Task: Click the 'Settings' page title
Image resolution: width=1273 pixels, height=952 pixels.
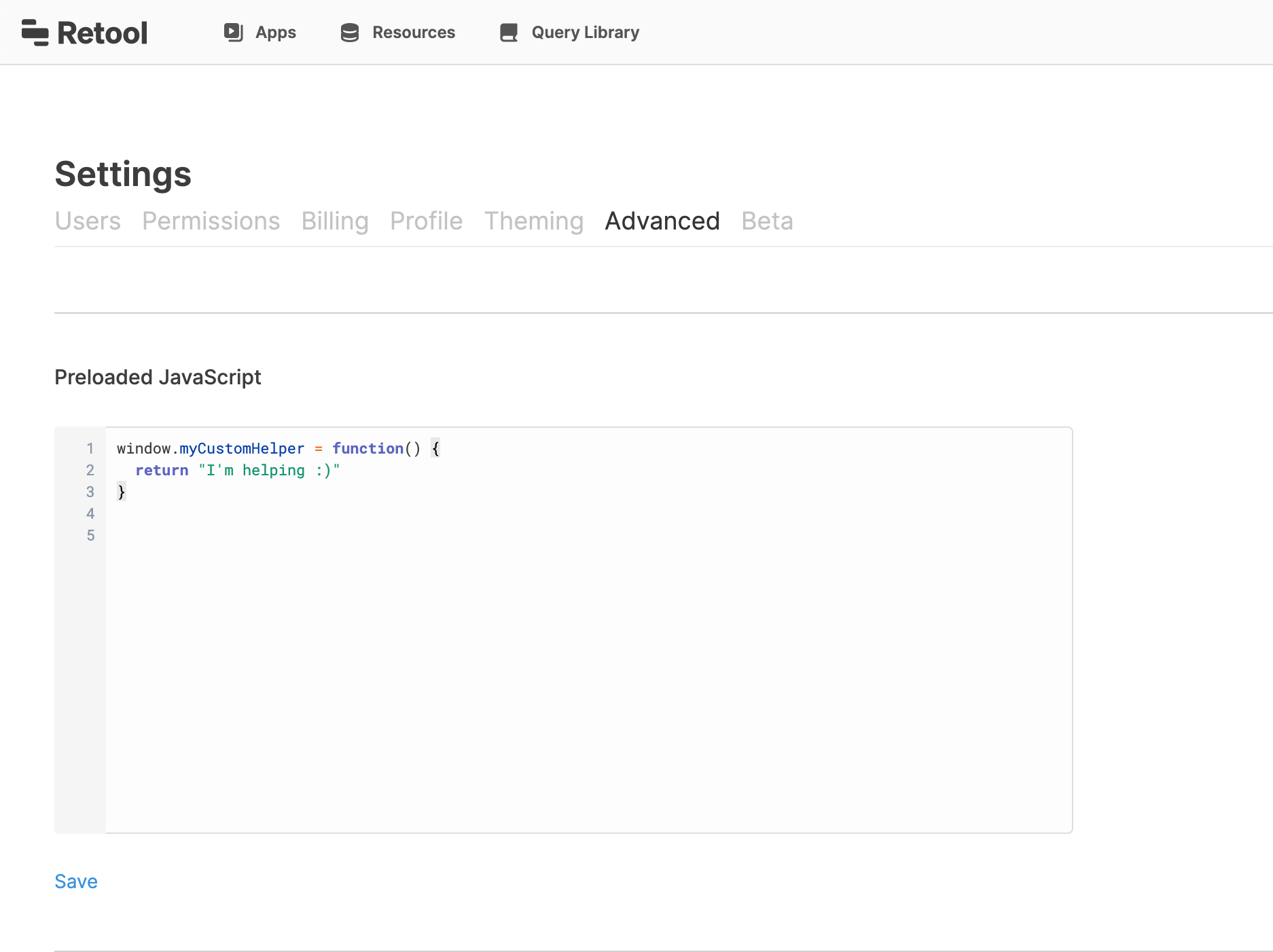Action: click(123, 174)
